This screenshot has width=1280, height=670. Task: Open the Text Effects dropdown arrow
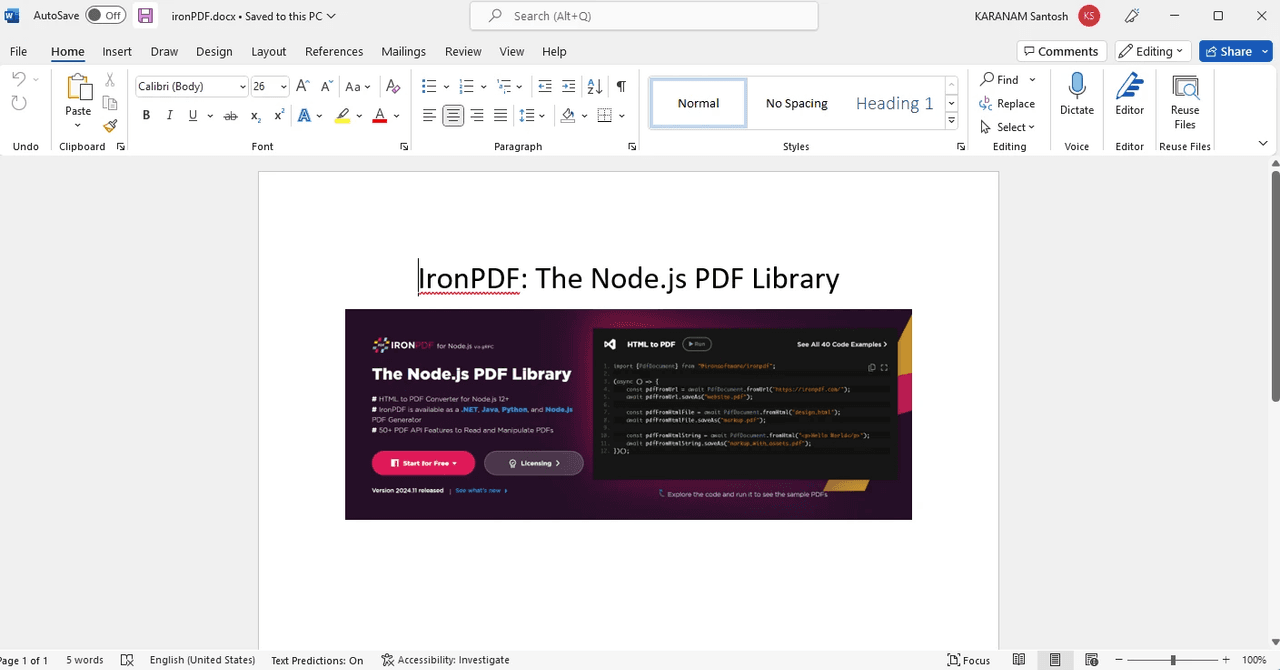click(320, 116)
